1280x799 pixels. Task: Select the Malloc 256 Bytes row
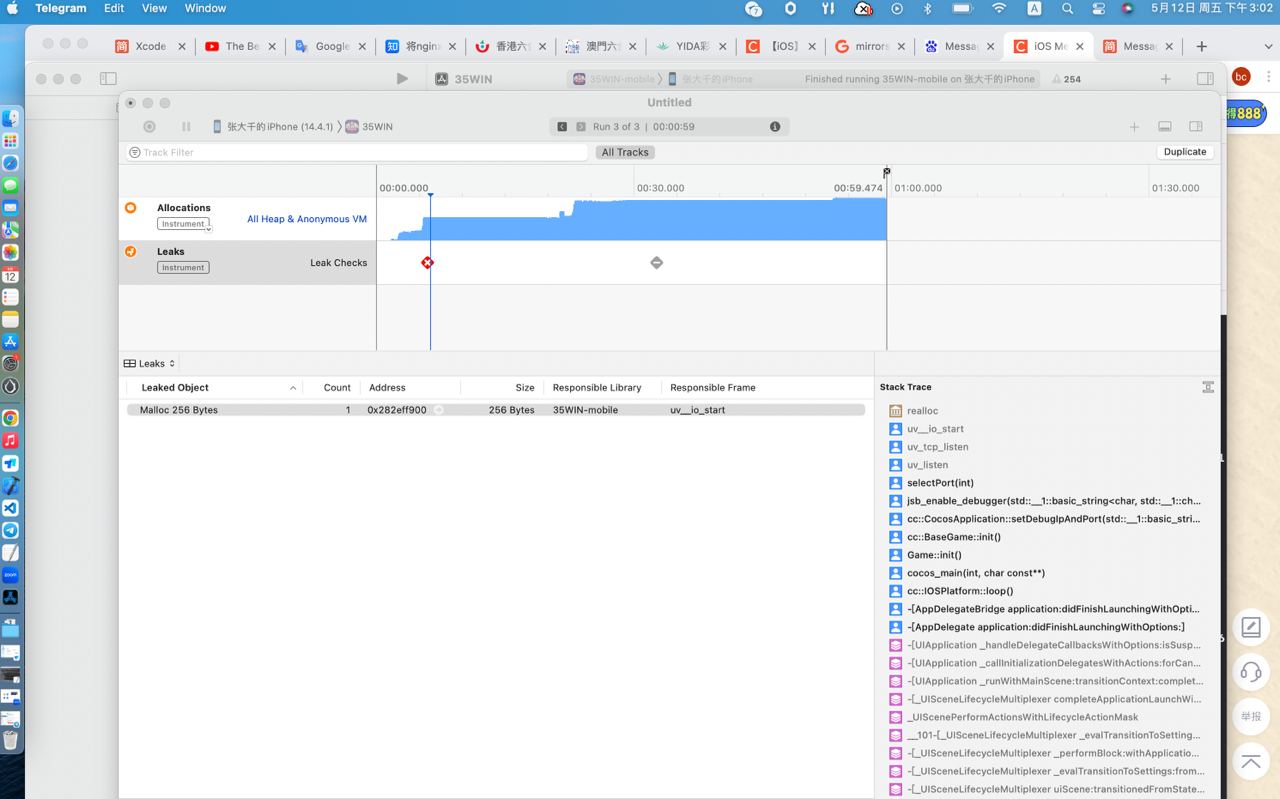point(496,410)
